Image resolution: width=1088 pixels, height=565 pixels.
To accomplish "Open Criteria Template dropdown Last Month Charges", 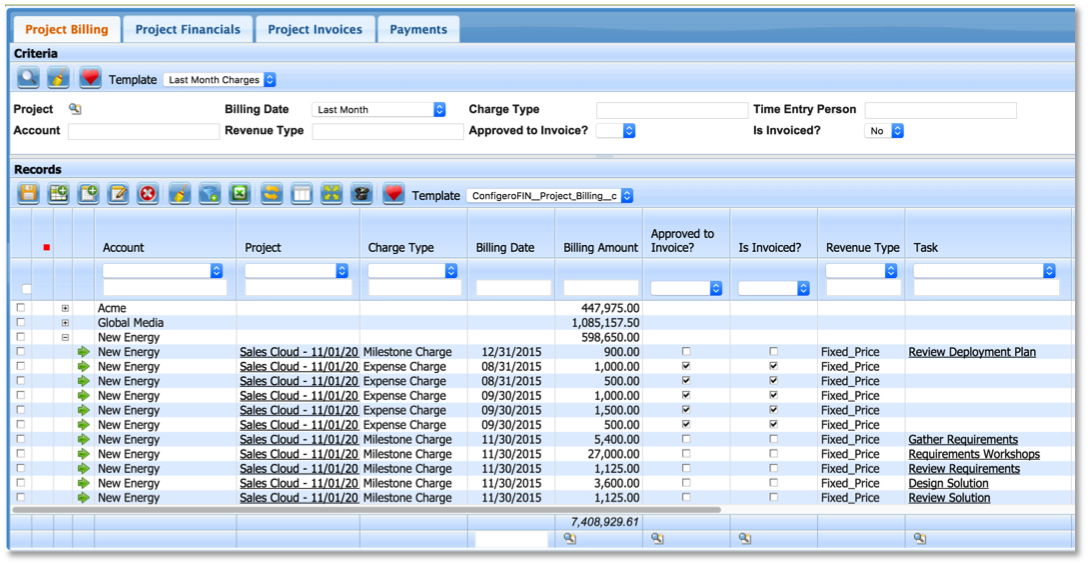I will [x=220, y=80].
